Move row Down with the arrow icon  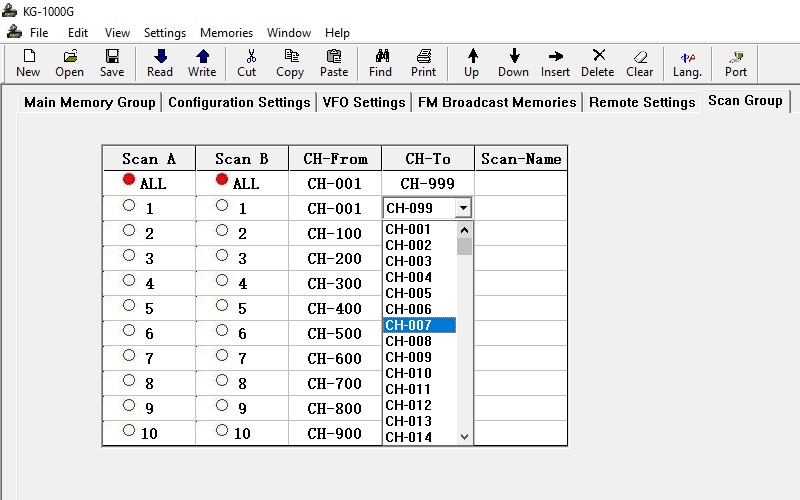513,63
